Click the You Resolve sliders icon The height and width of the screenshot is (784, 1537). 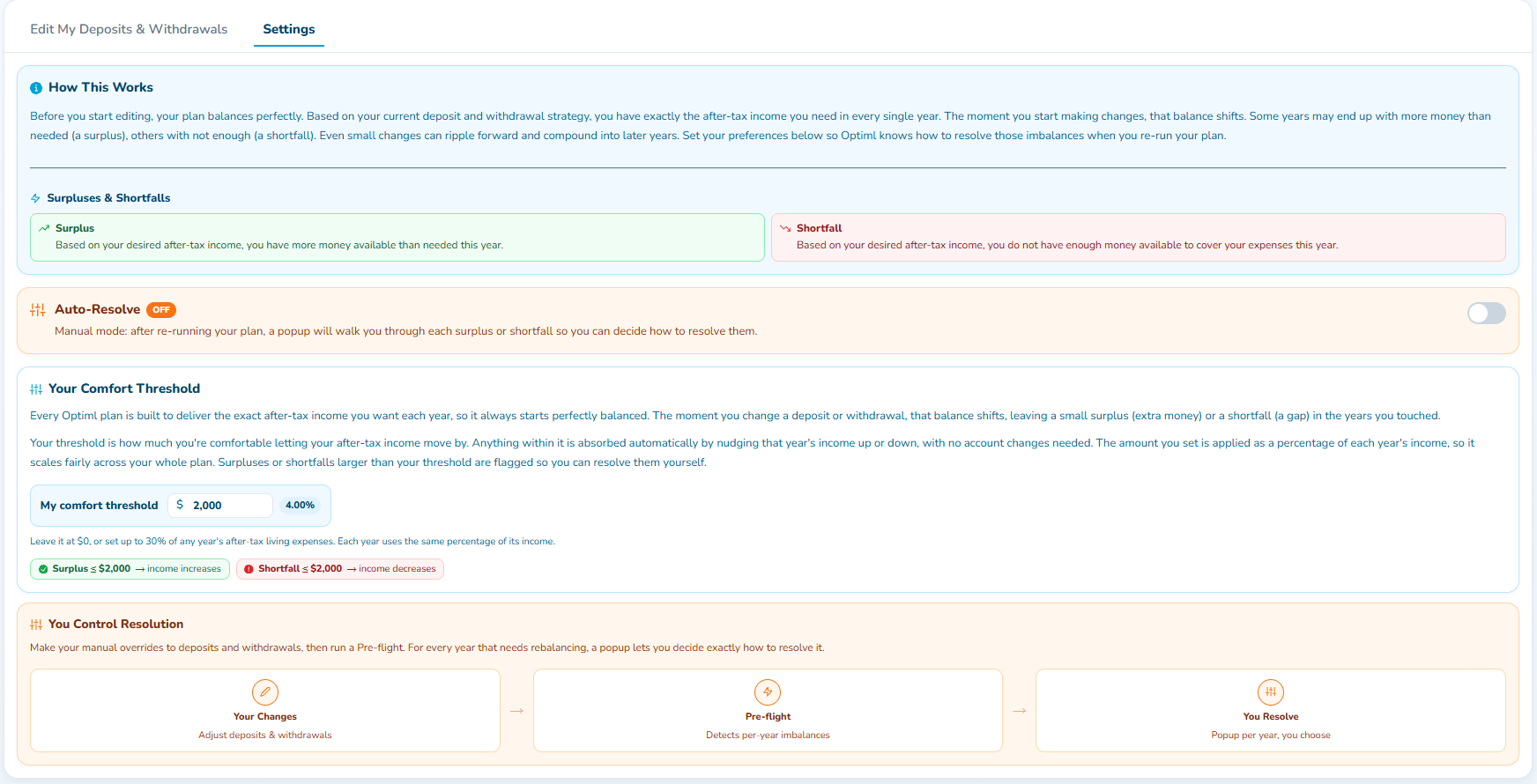coord(1271,692)
